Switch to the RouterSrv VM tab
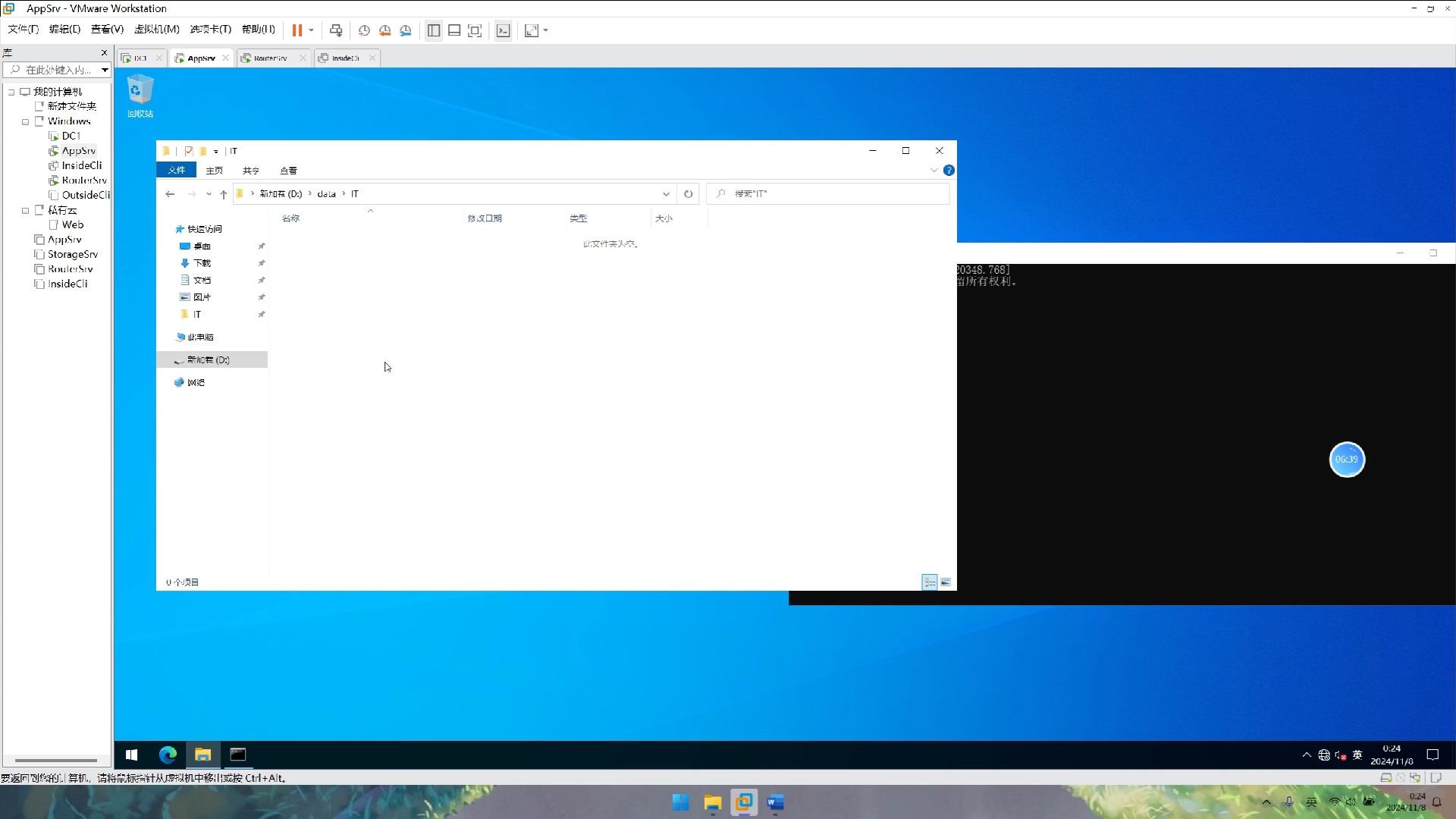 click(270, 58)
